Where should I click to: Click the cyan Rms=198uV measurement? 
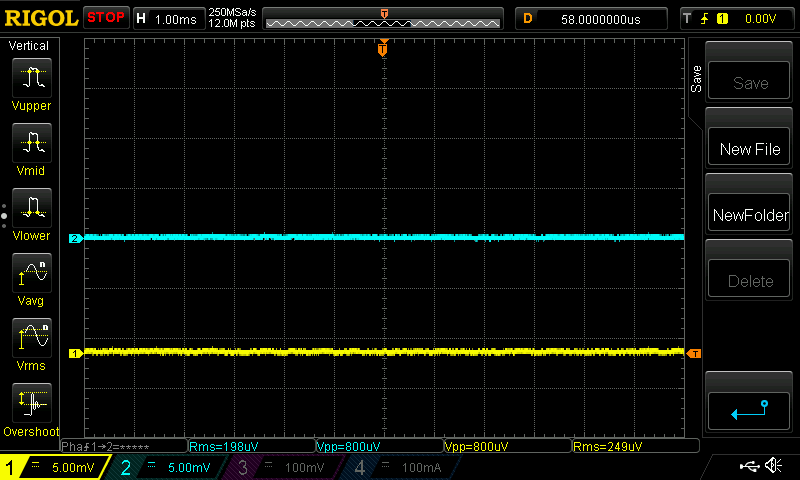[252, 446]
